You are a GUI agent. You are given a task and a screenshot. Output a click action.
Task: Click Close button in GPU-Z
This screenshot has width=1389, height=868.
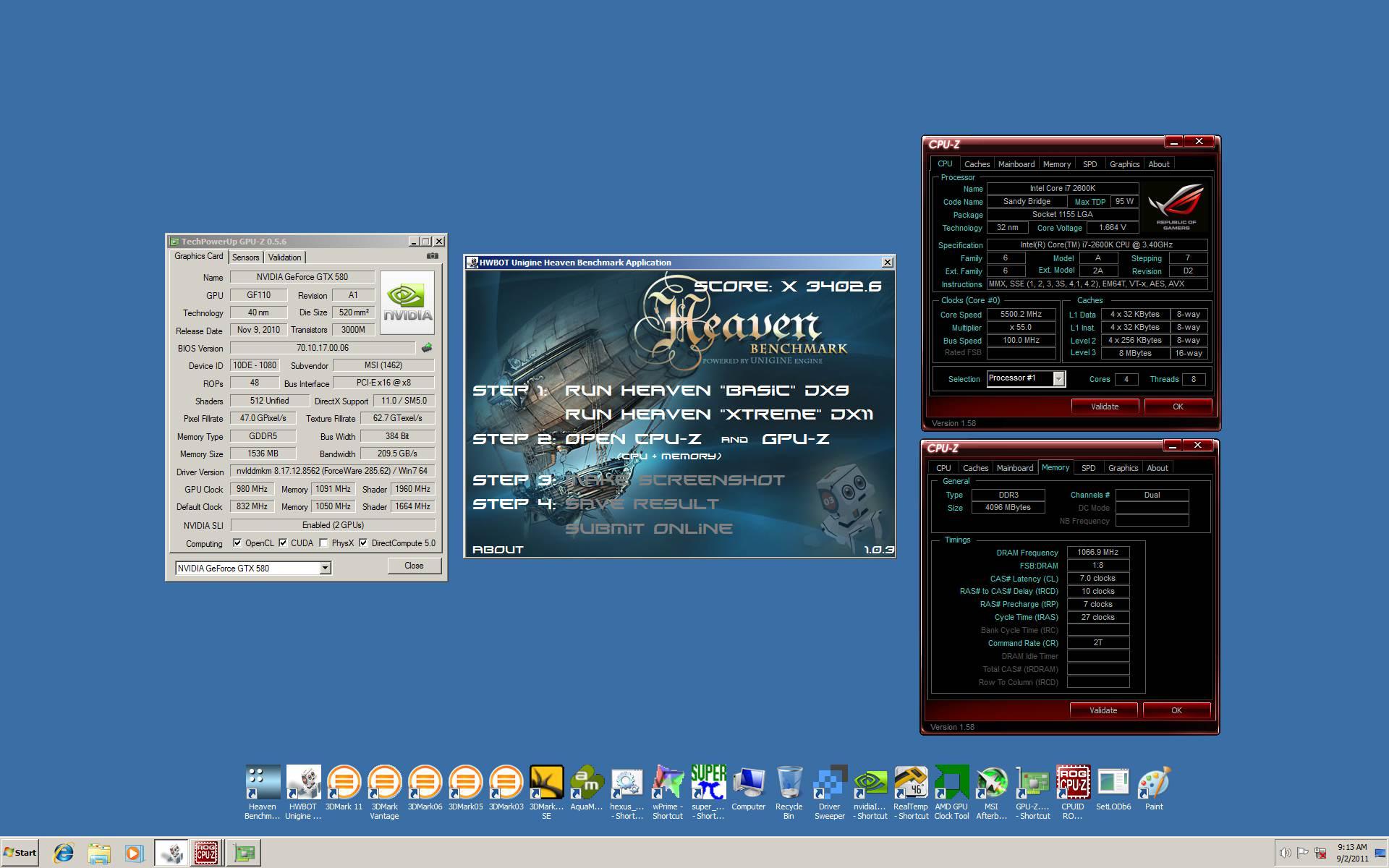click(414, 566)
